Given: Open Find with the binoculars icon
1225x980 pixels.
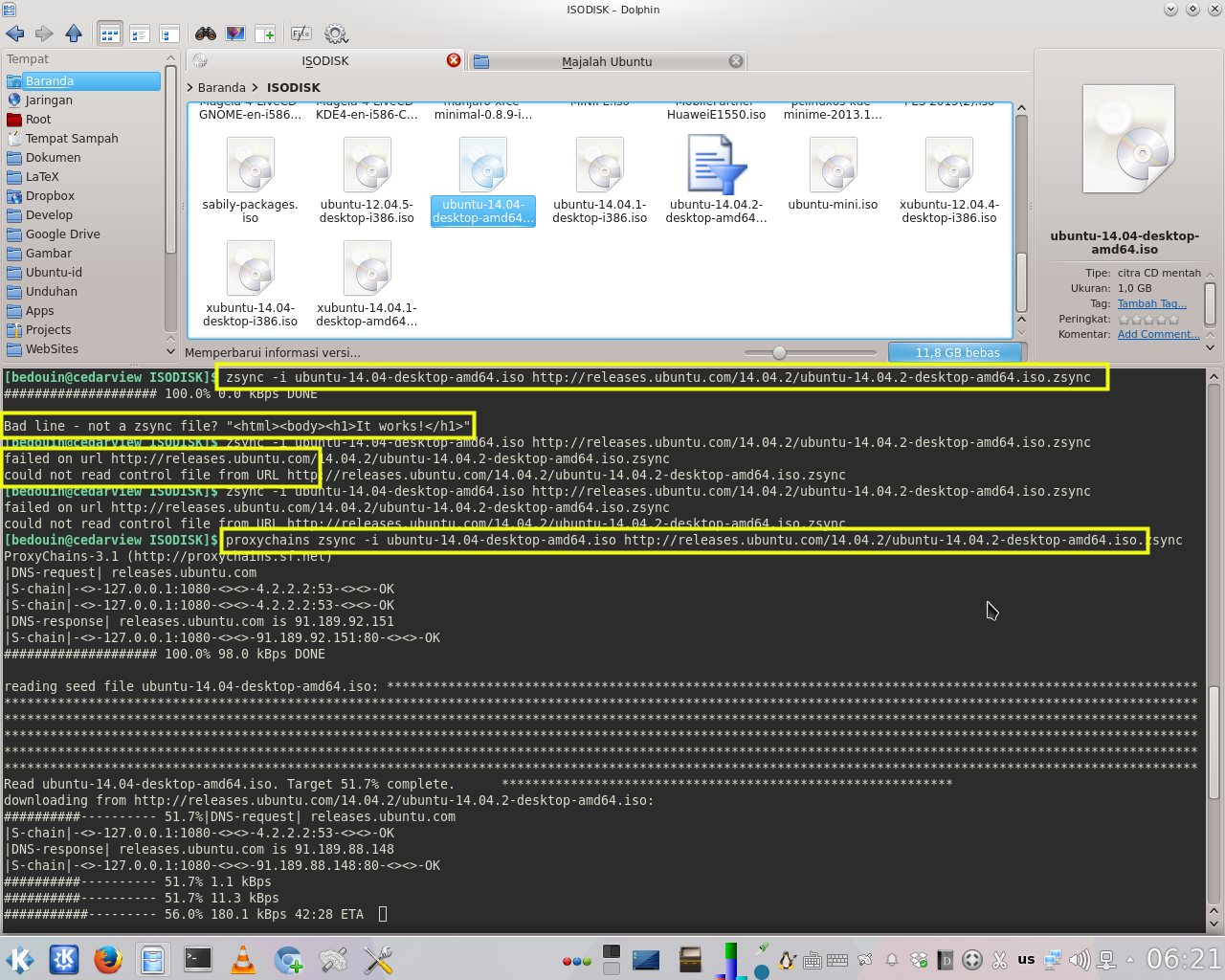Looking at the screenshot, I should pyautogui.click(x=205, y=33).
